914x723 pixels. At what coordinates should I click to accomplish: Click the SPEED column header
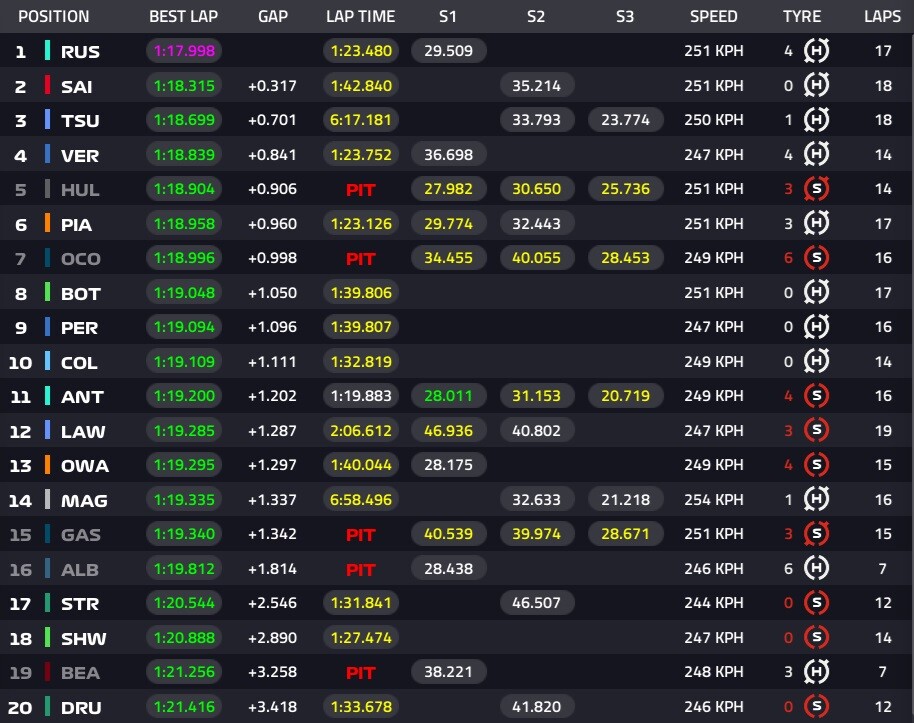[713, 16]
